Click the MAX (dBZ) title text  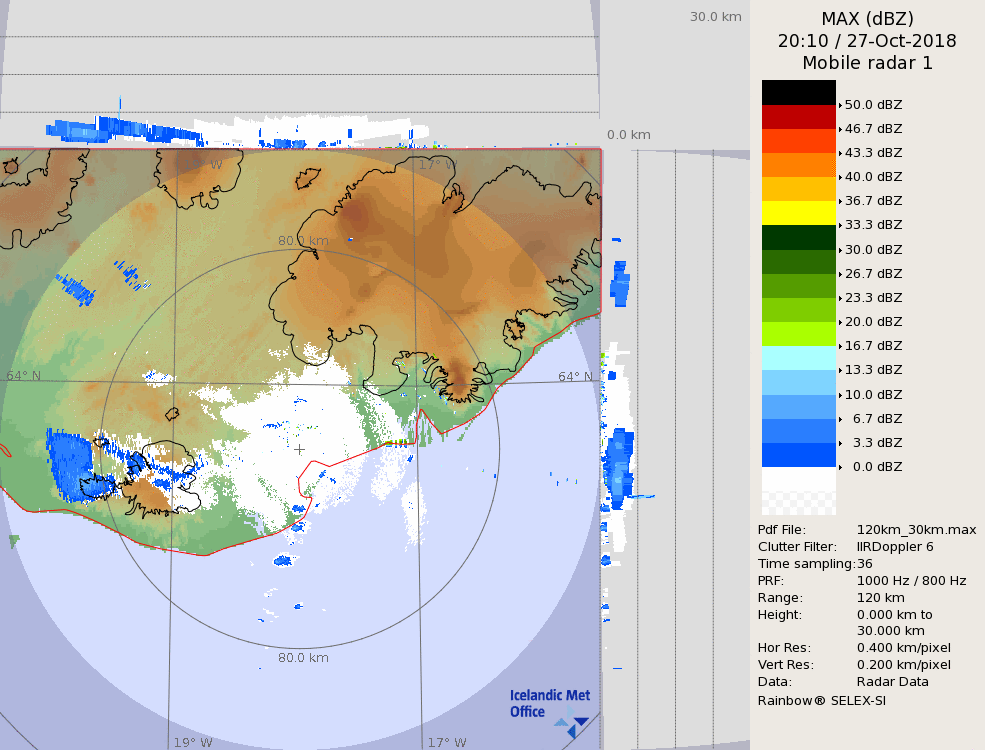867,18
